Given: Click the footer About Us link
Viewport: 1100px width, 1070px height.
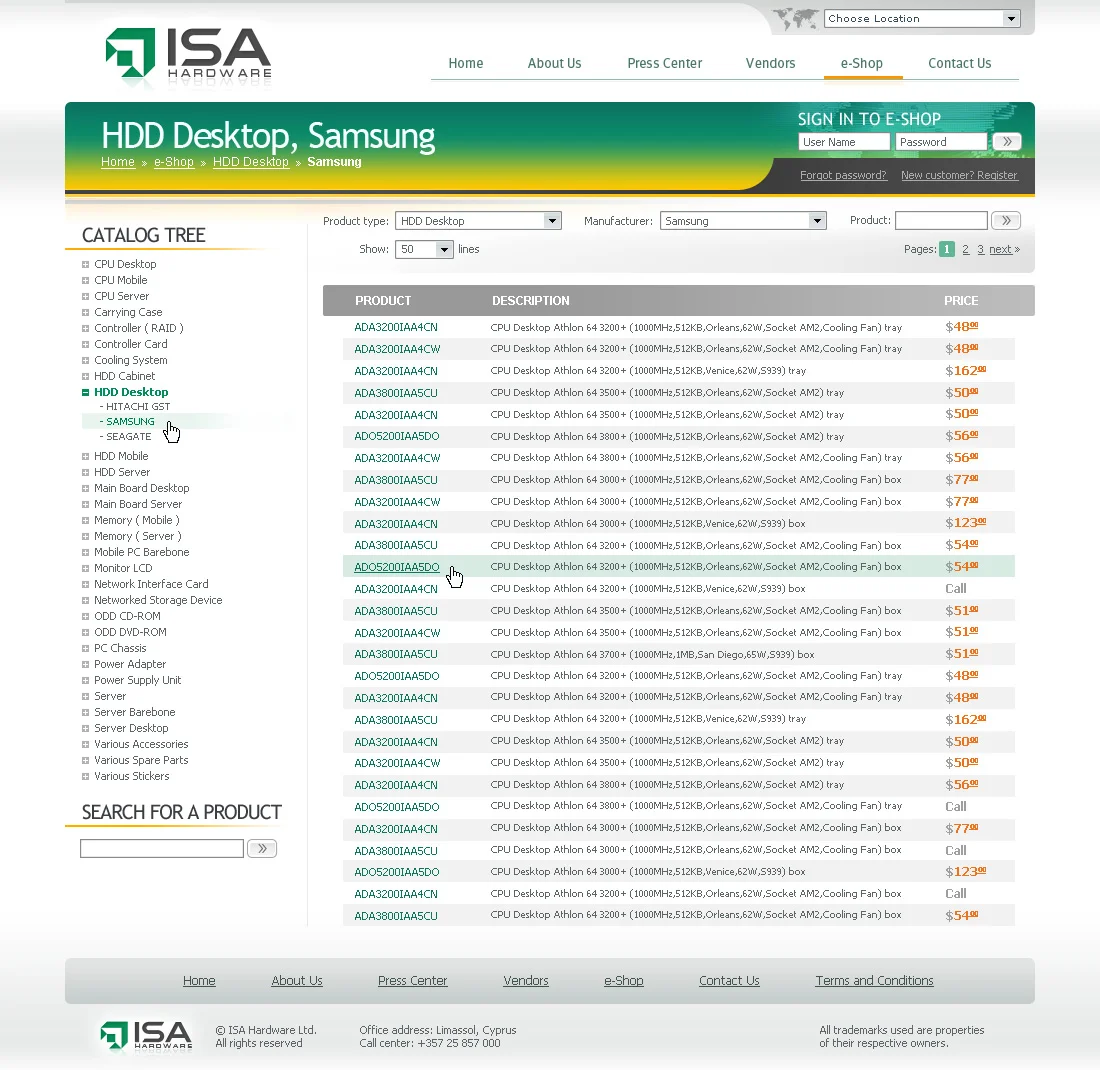Looking at the screenshot, I should pyautogui.click(x=297, y=981).
